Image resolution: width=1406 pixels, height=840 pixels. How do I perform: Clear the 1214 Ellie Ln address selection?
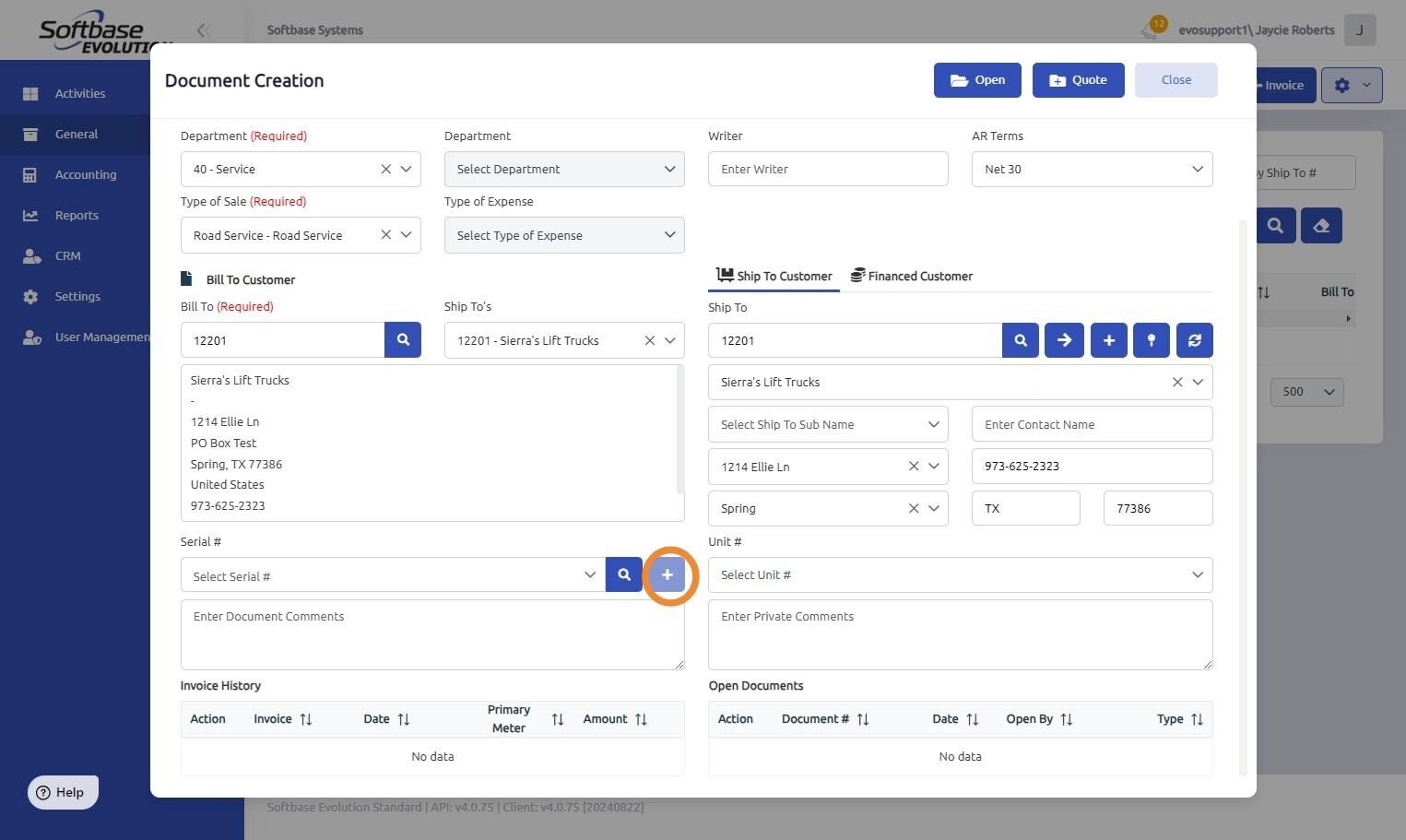(914, 467)
